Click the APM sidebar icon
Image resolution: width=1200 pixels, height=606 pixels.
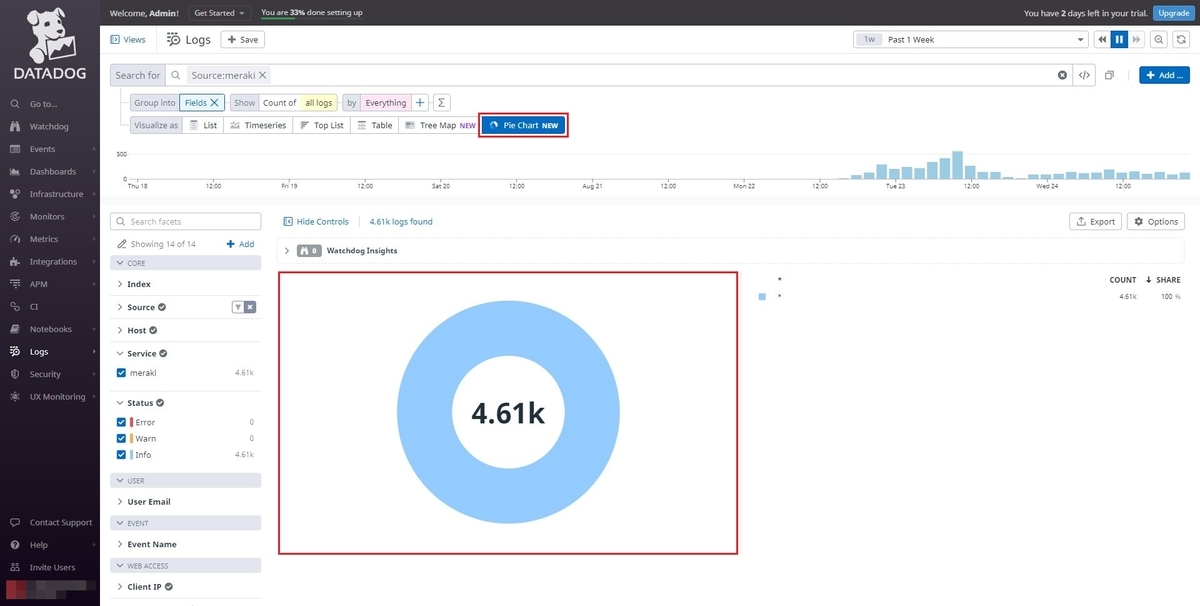(15, 284)
